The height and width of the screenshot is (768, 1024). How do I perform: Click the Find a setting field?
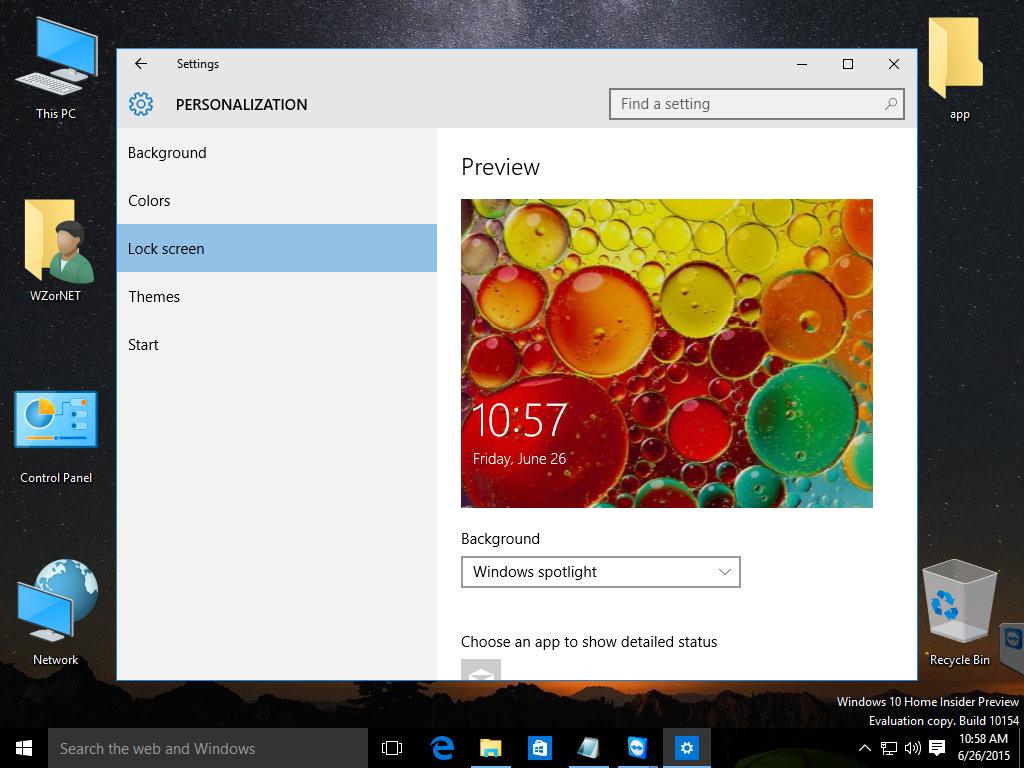click(x=745, y=104)
